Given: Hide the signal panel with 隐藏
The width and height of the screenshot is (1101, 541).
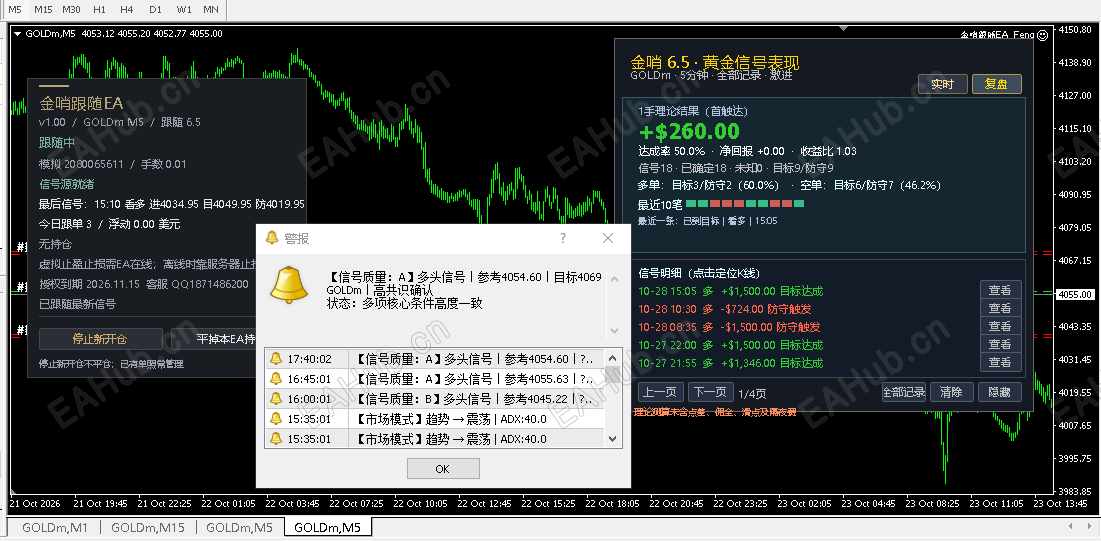Looking at the screenshot, I should (x=999, y=392).
